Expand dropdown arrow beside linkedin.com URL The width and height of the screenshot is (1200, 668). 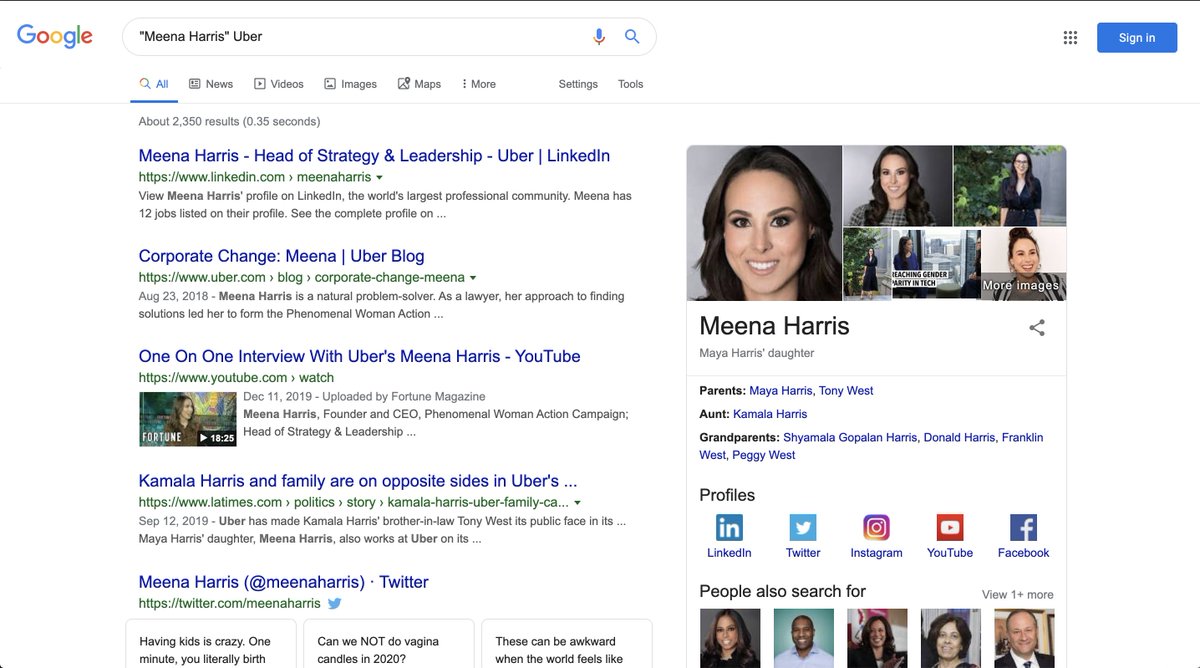380,178
